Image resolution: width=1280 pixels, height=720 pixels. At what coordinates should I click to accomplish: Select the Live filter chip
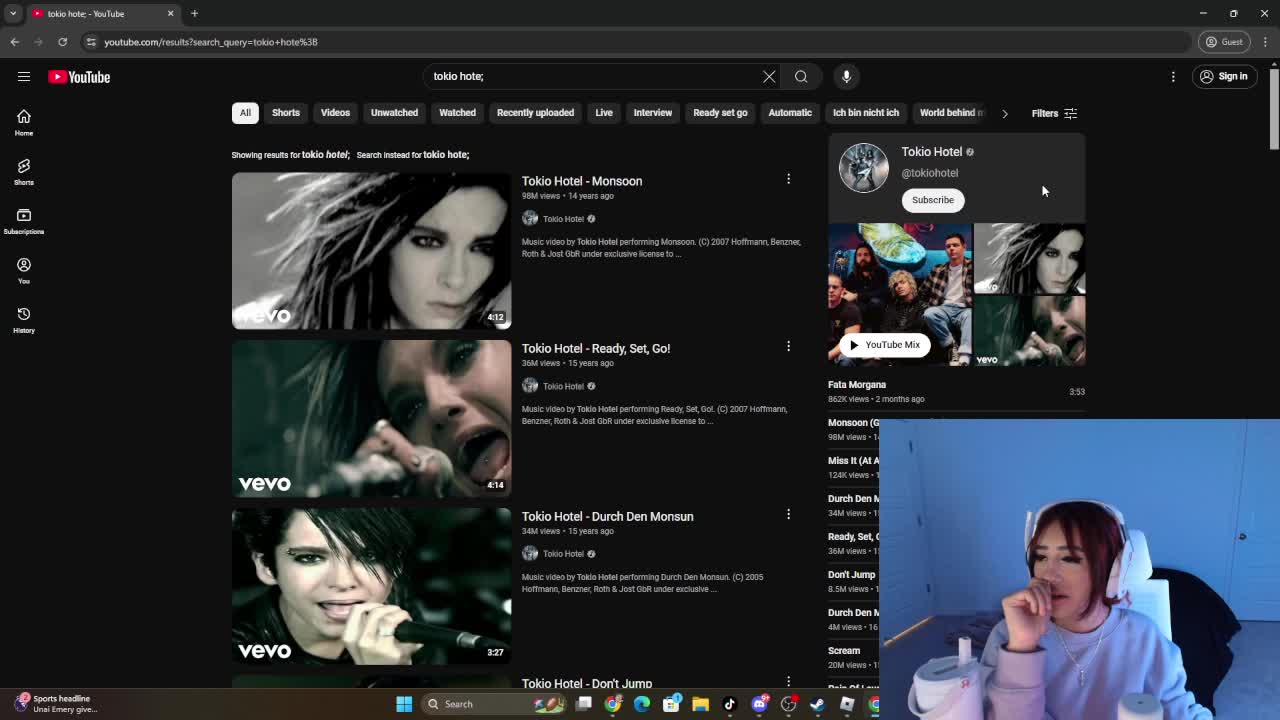tap(604, 113)
